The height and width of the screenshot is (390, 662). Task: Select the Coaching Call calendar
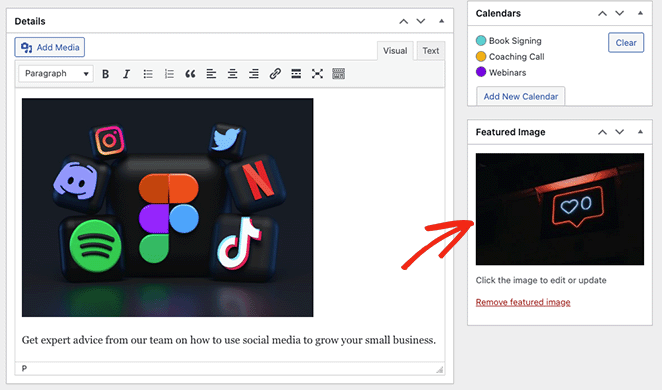pyautogui.click(x=510, y=57)
